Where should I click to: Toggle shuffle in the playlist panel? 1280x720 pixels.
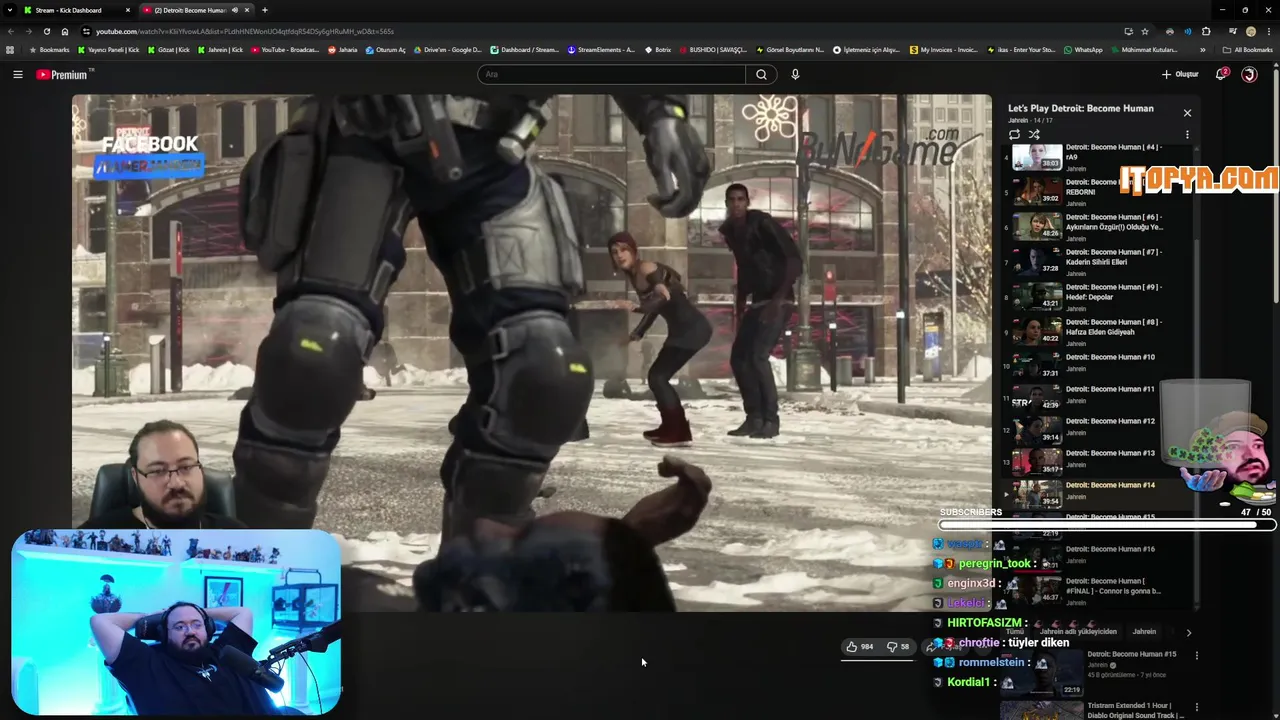pos(1034,134)
